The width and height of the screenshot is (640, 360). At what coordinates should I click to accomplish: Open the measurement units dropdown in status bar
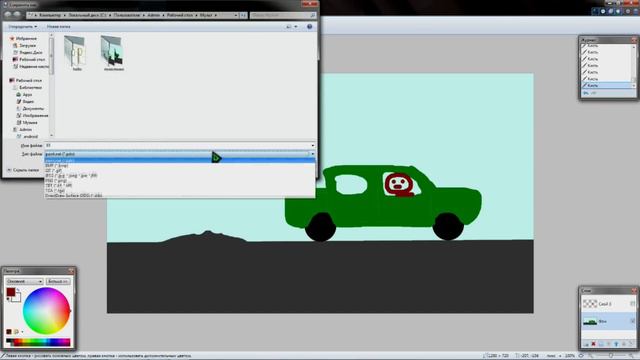click(x=553, y=356)
